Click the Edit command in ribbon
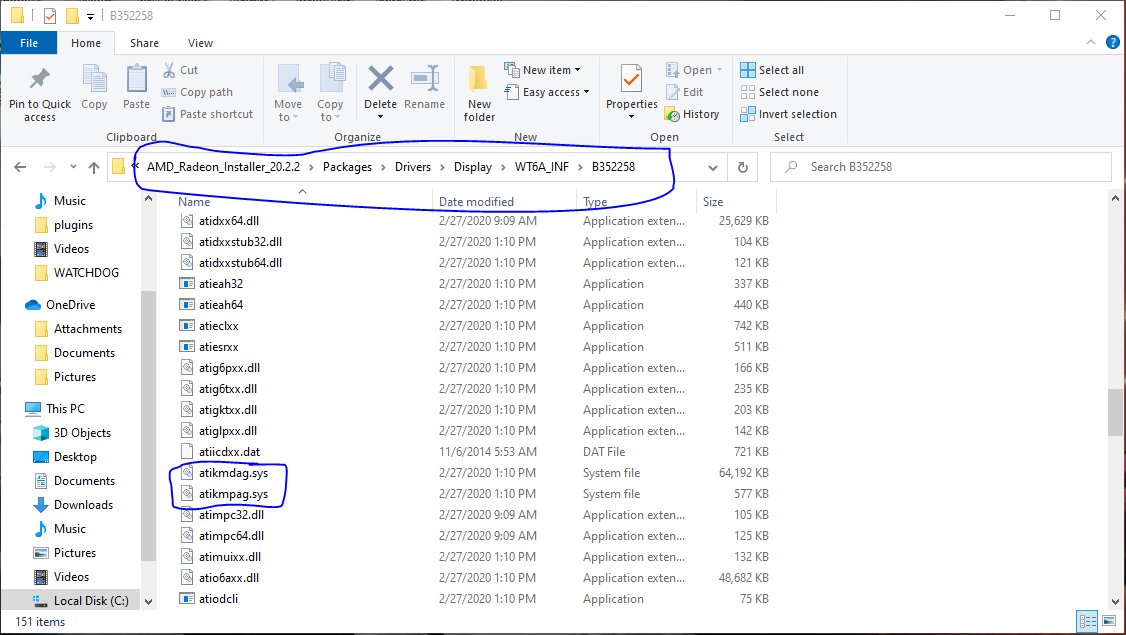The height and width of the screenshot is (635, 1126). (684, 92)
